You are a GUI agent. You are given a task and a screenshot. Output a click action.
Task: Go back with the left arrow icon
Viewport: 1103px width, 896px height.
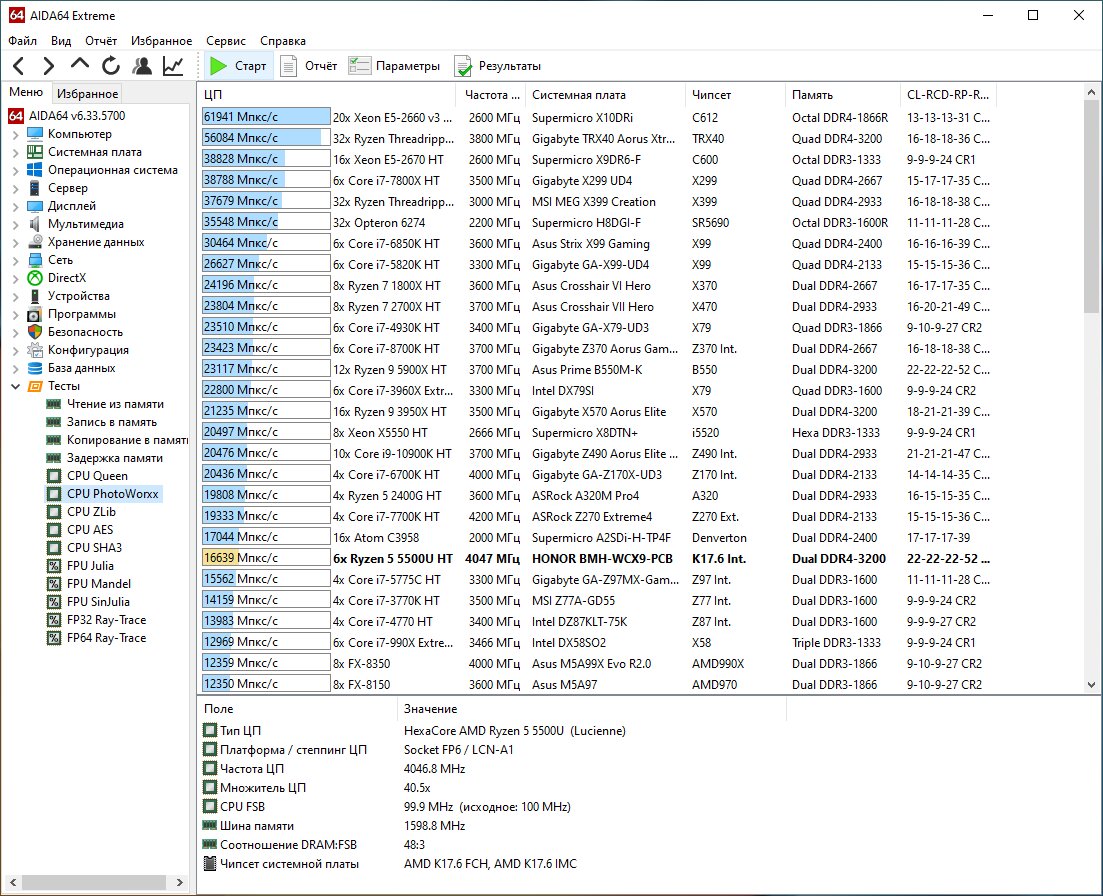pyautogui.click(x=19, y=66)
